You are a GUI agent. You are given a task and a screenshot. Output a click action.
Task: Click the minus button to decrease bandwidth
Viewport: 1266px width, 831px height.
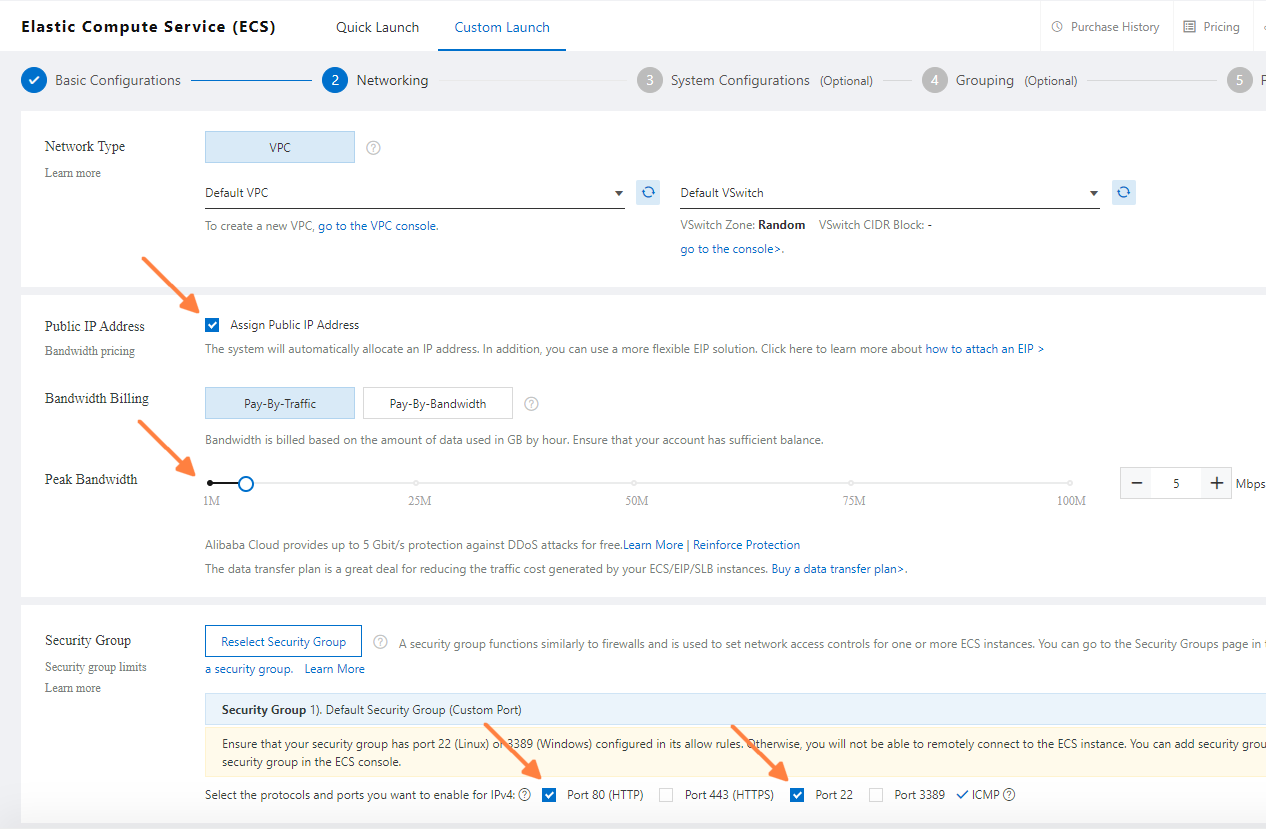pyautogui.click(x=1137, y=484)
